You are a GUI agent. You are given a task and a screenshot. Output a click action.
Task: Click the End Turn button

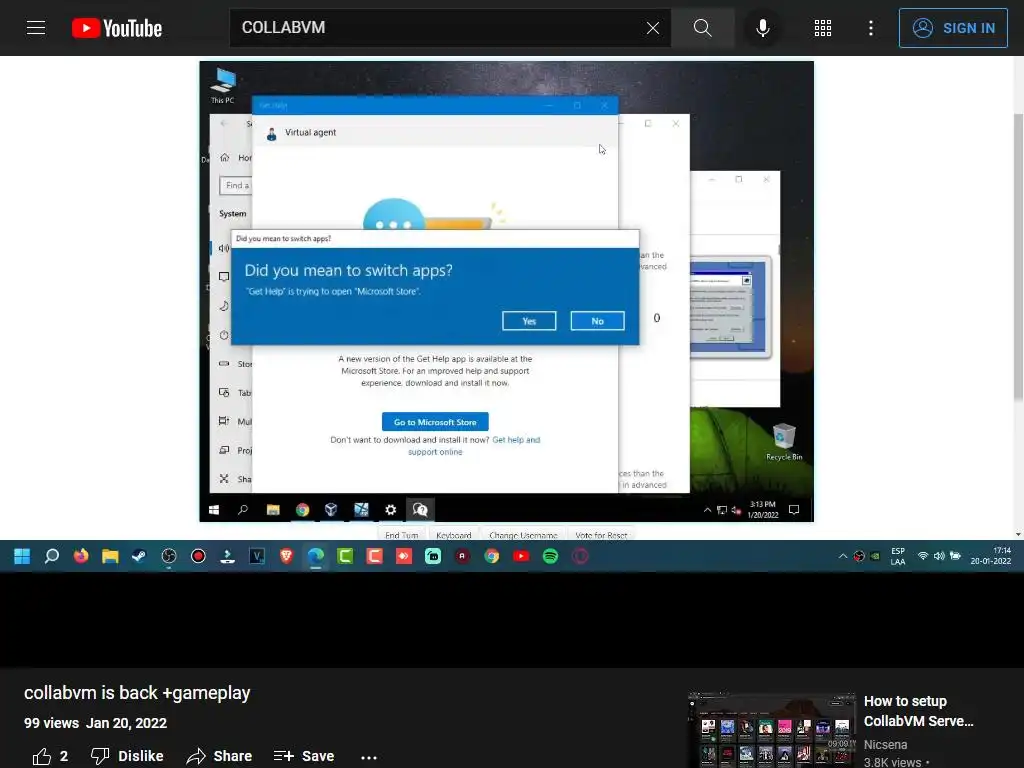[x=401, y=534]
